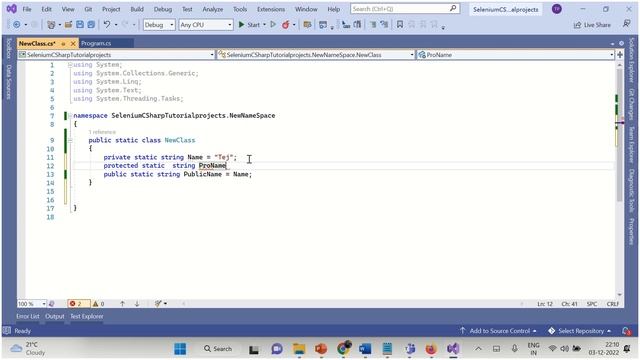This screenshot has height=360, width=640.
Task: Click the Windows taskbar Search box
Action: click(218, 349)
